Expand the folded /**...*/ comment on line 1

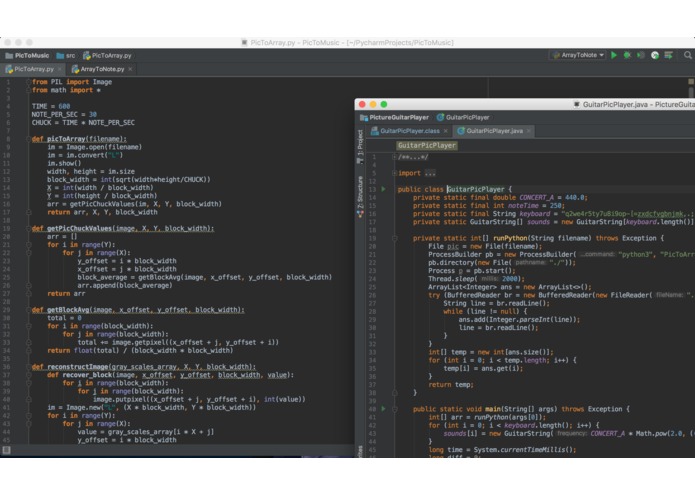click(x=413, y=157)
